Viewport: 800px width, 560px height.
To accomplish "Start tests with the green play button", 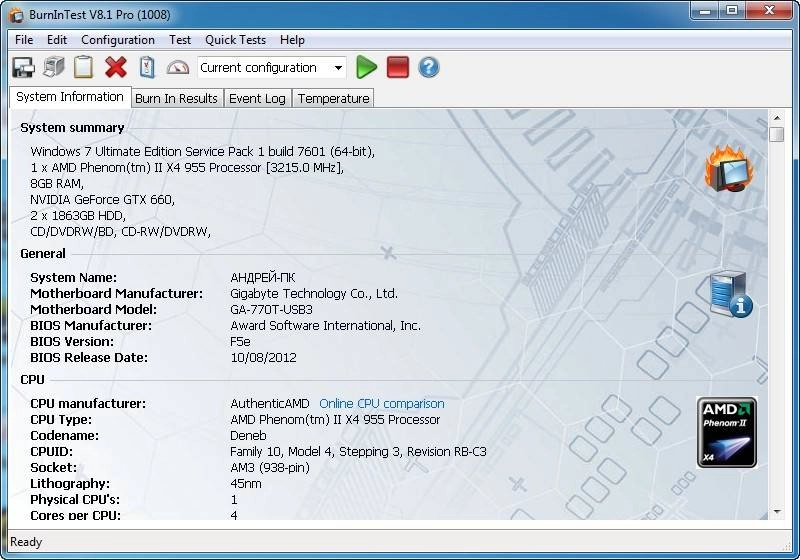I will (x=366, y=67).
